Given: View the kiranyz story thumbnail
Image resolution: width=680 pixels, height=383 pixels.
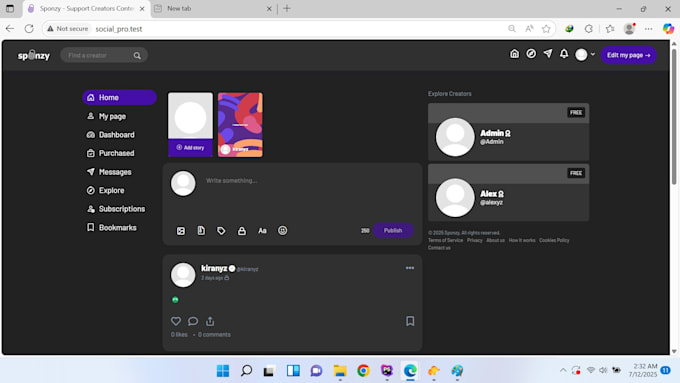Looking at the screenshot, I should tap(240, 124).
